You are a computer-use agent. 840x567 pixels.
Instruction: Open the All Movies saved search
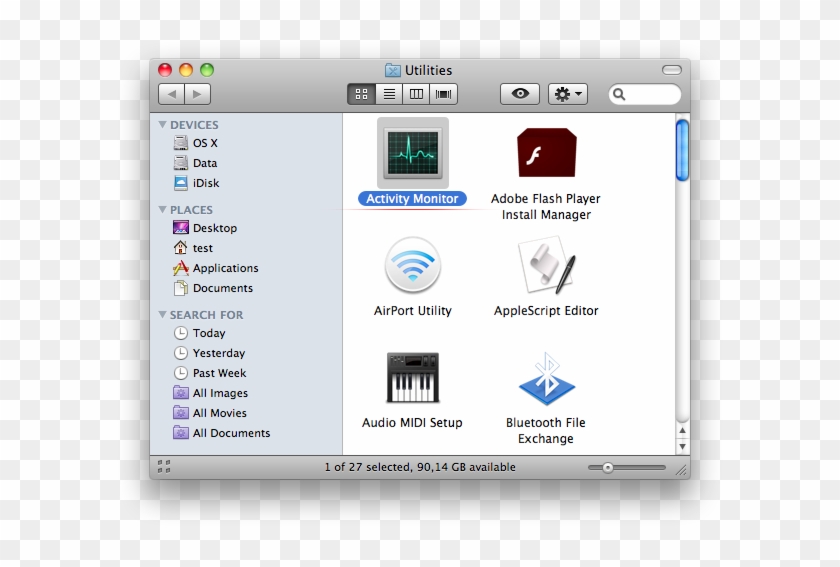click(x=210, y=413)
